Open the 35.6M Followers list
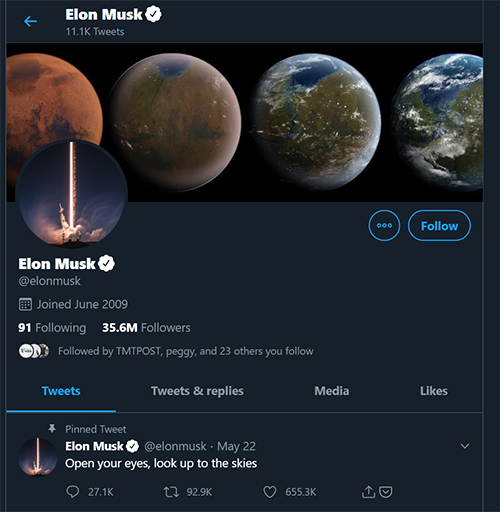Image resolution: width=500 pixels, height=512 pixels. (146, 328)
